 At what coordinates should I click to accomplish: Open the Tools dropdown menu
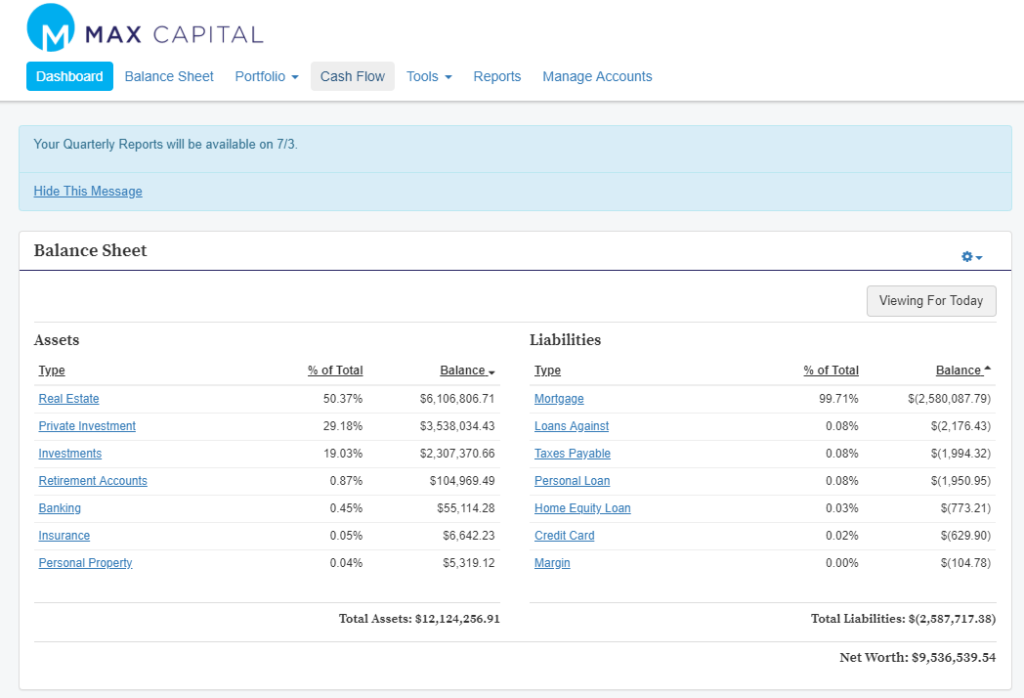point(428,76)
